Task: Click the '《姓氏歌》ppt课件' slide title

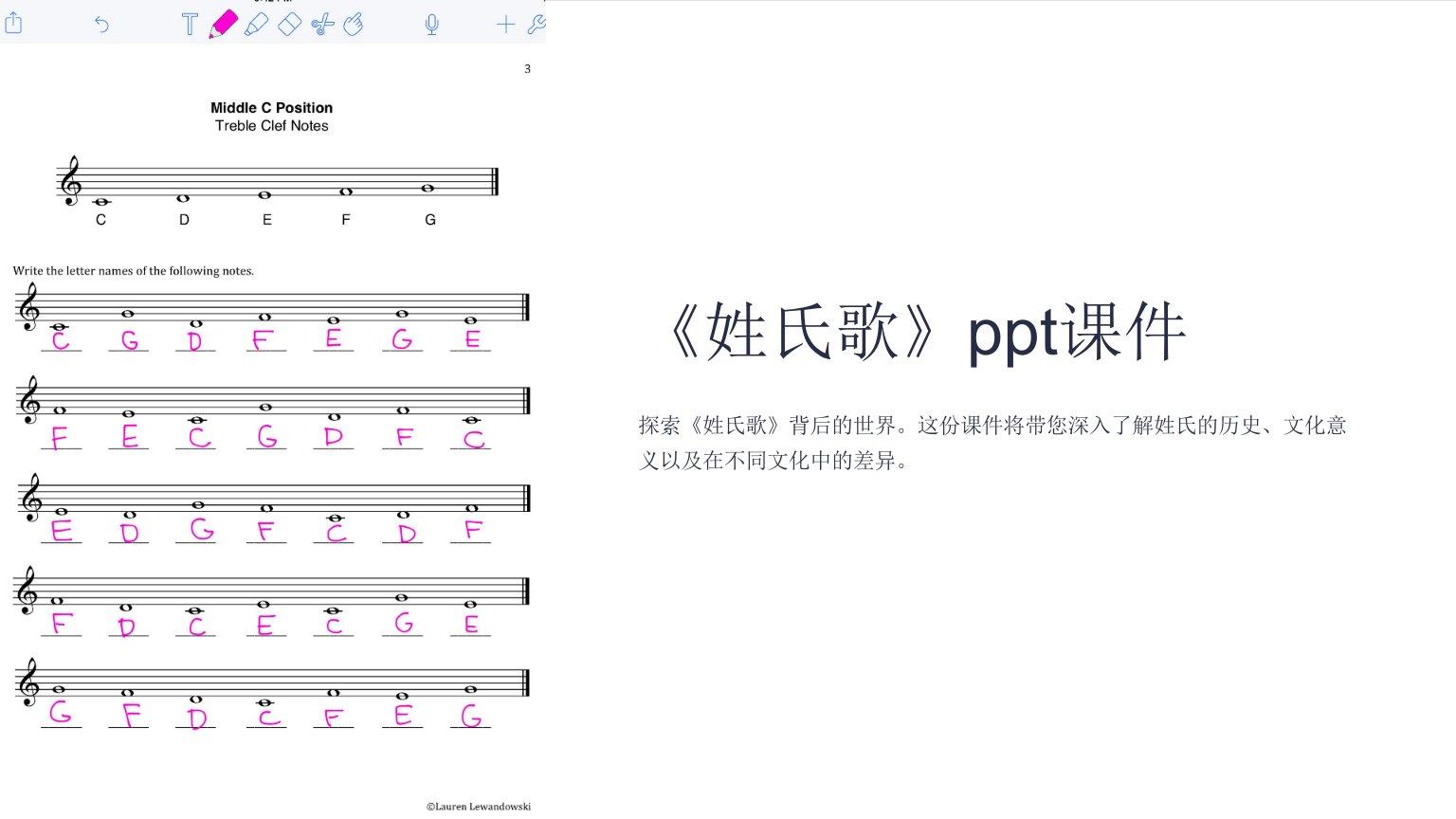Action: click(927, 333)
